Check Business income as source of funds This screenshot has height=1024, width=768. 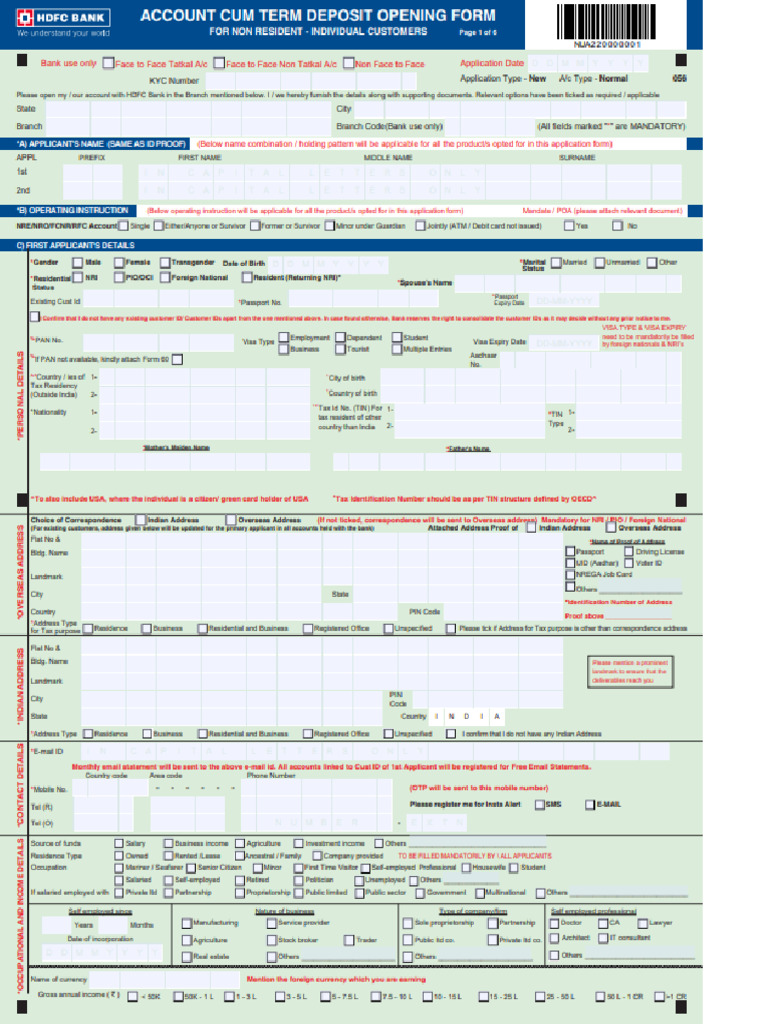168,844
